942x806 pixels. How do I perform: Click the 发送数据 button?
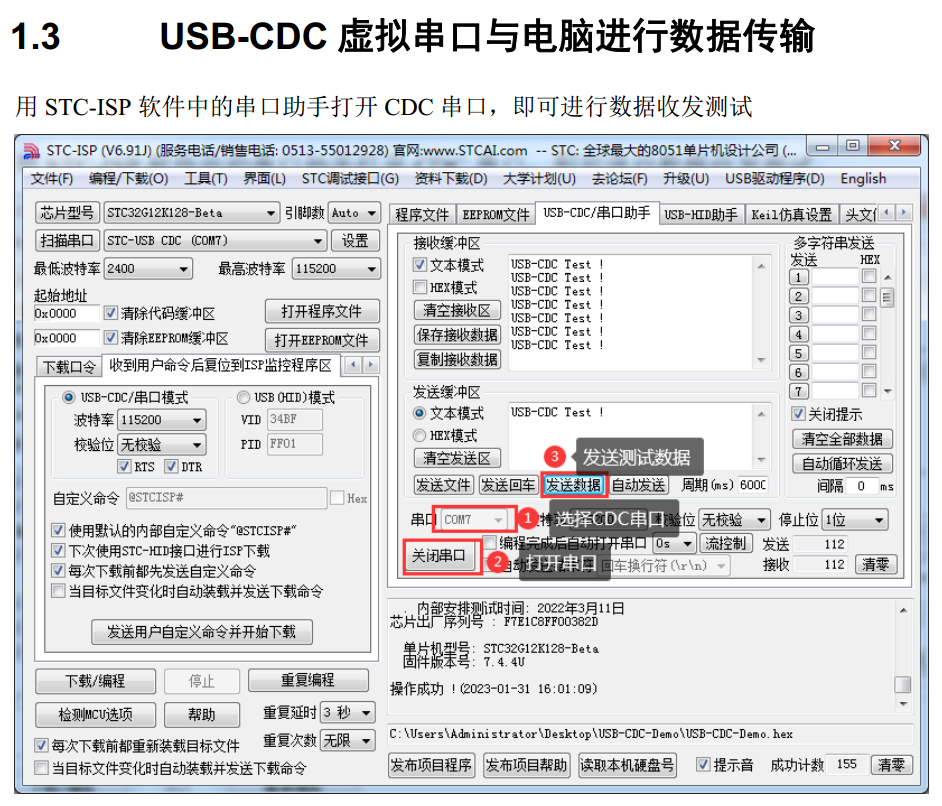click(574, 485)
